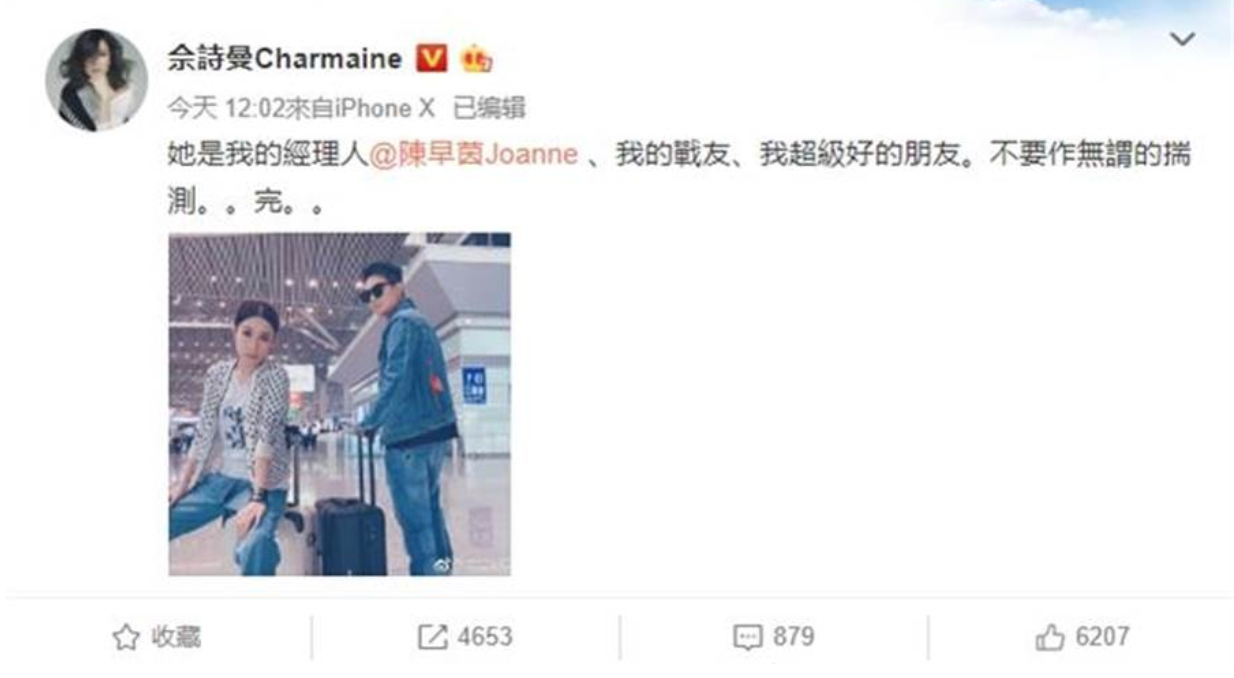Click the 佘詩曼Charmaine username
This screenshot has height=678, width=1234.
click(284, 60)
